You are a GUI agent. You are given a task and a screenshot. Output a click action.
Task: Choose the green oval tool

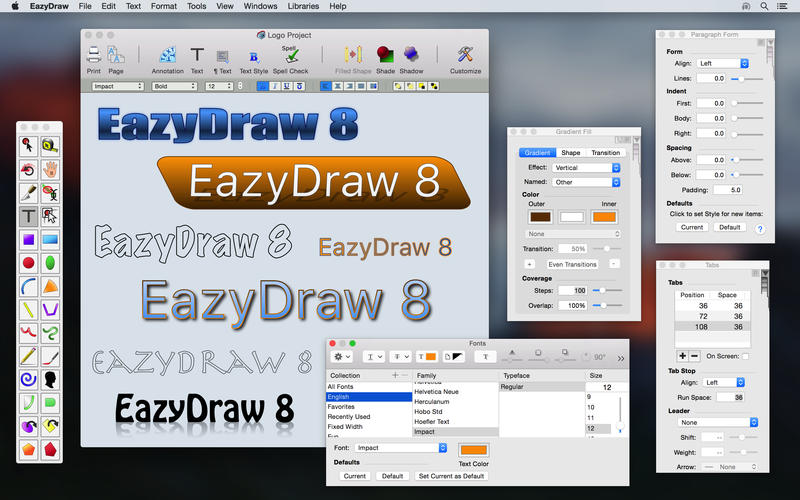(50, 263)
